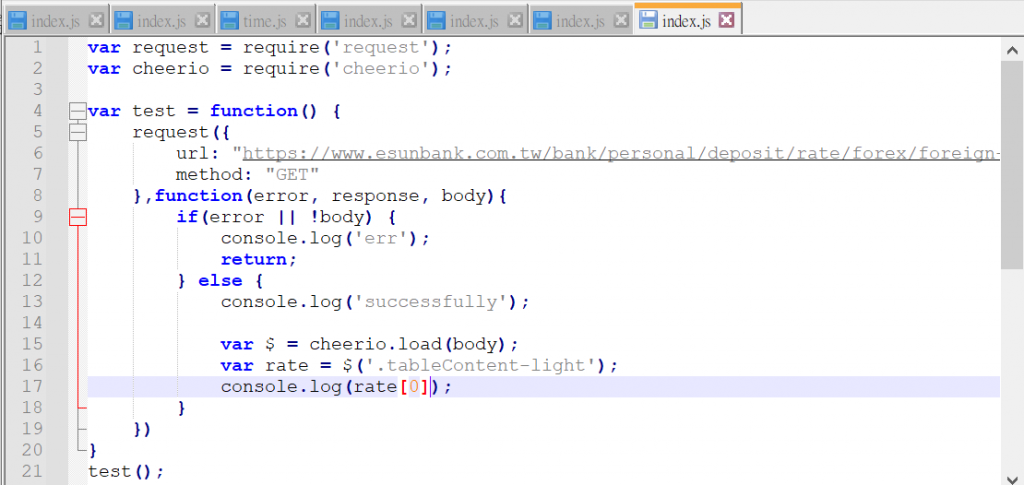Click the return keyword on line 11
This screenshot has width=1024, height=485.
tap(254, 260)
